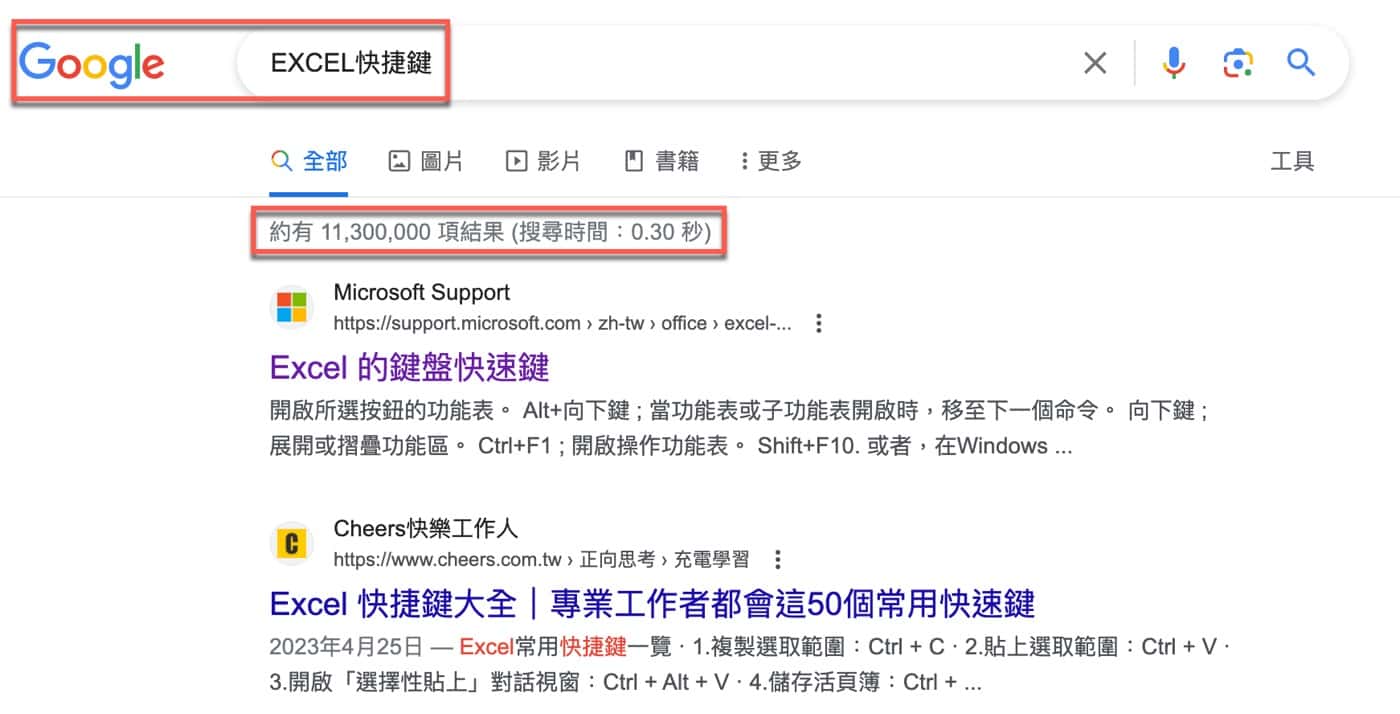Screen dimensions: 1400x714
Task: Open the Excel 的鍵盤快速鍵 result link
Action: coord(410,367)
